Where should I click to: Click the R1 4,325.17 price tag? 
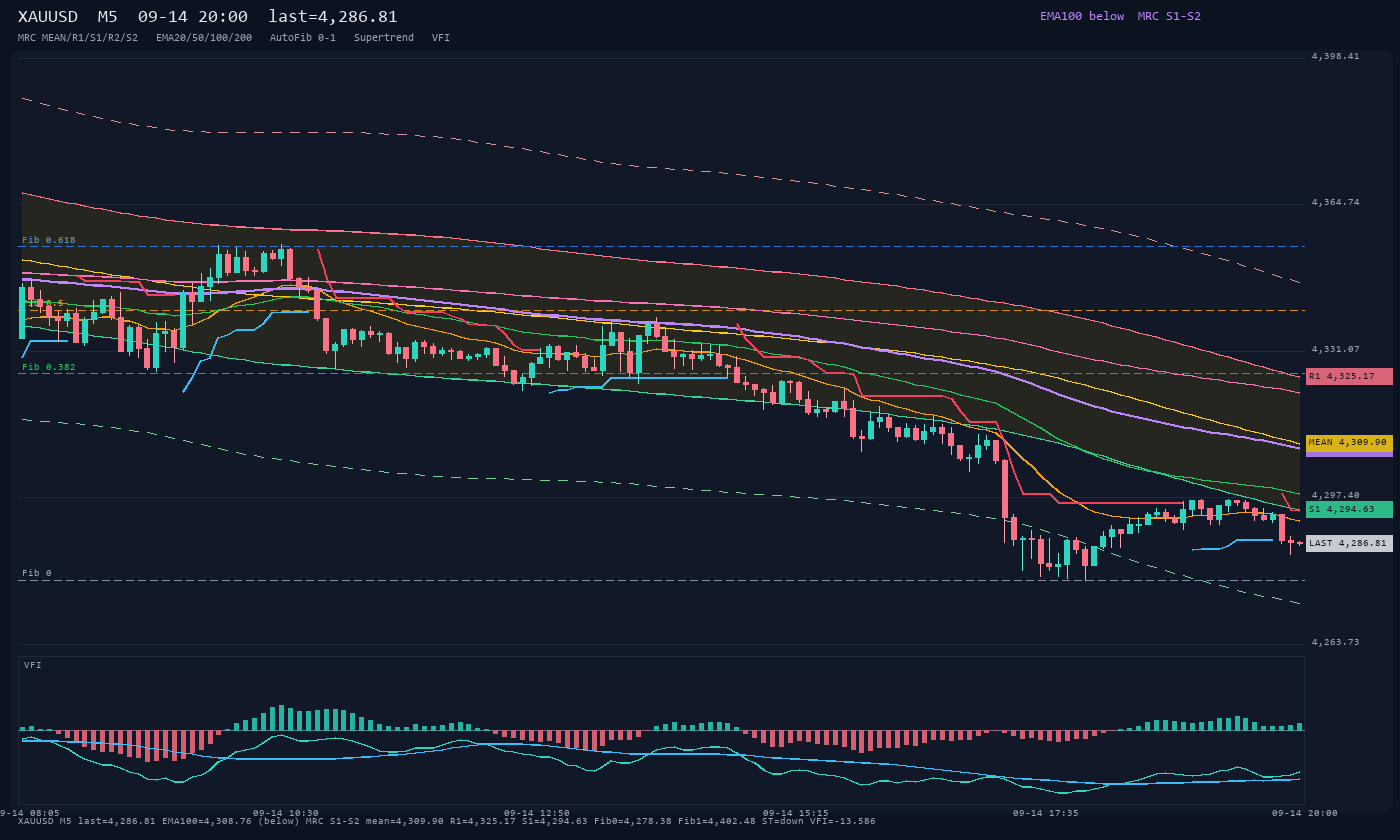point(1349,376)
